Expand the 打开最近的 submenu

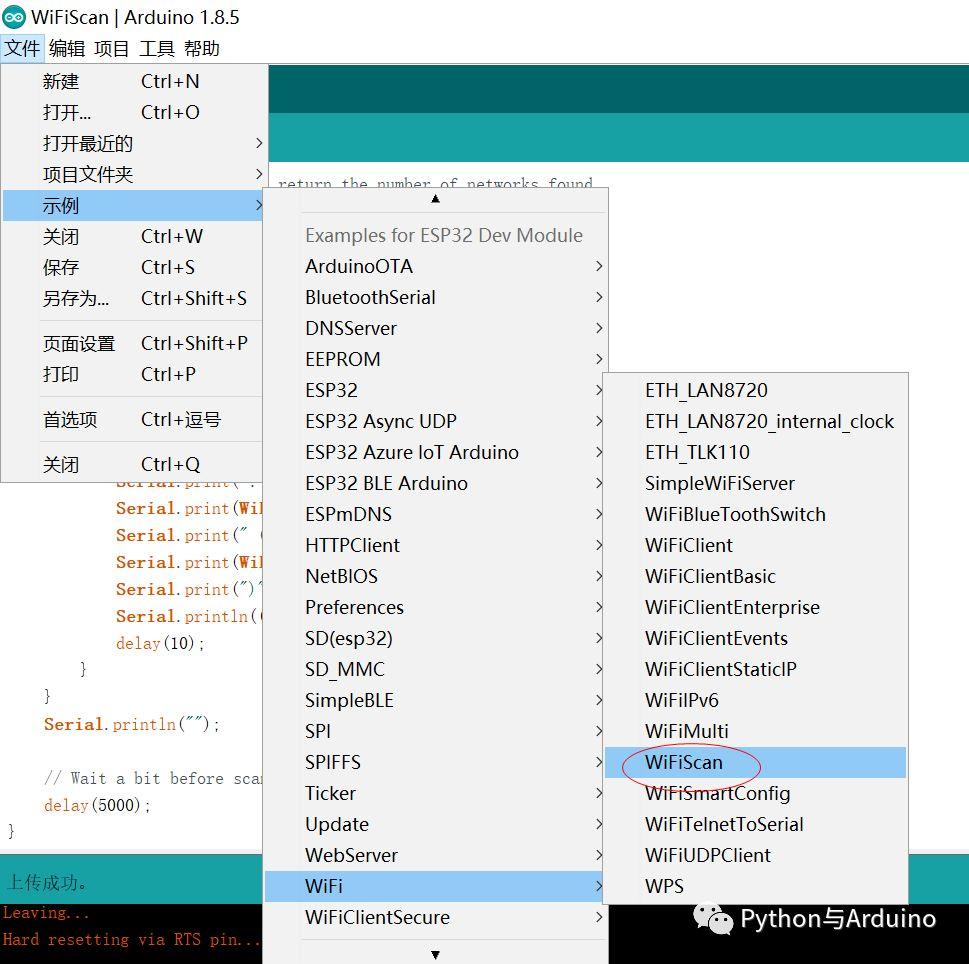point(133,143)
